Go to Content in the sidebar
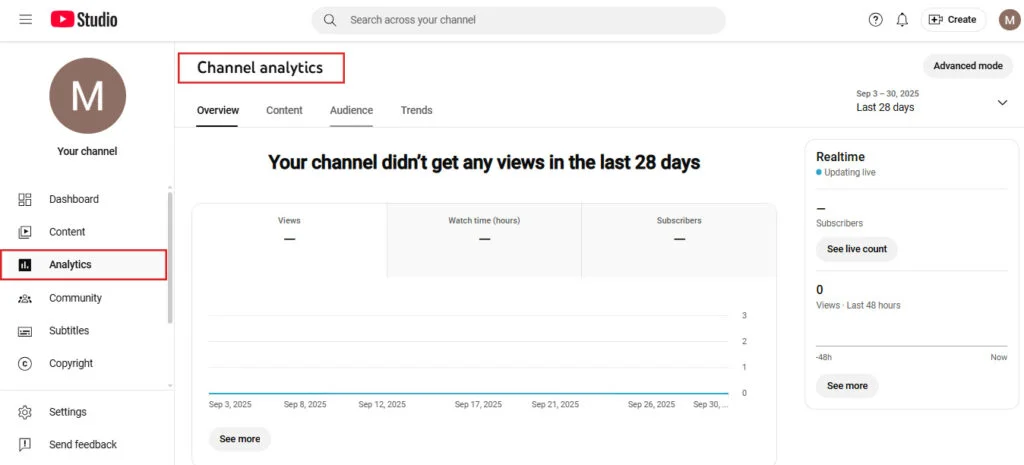Screen dimensions: 1024x465 coord(67,232)
